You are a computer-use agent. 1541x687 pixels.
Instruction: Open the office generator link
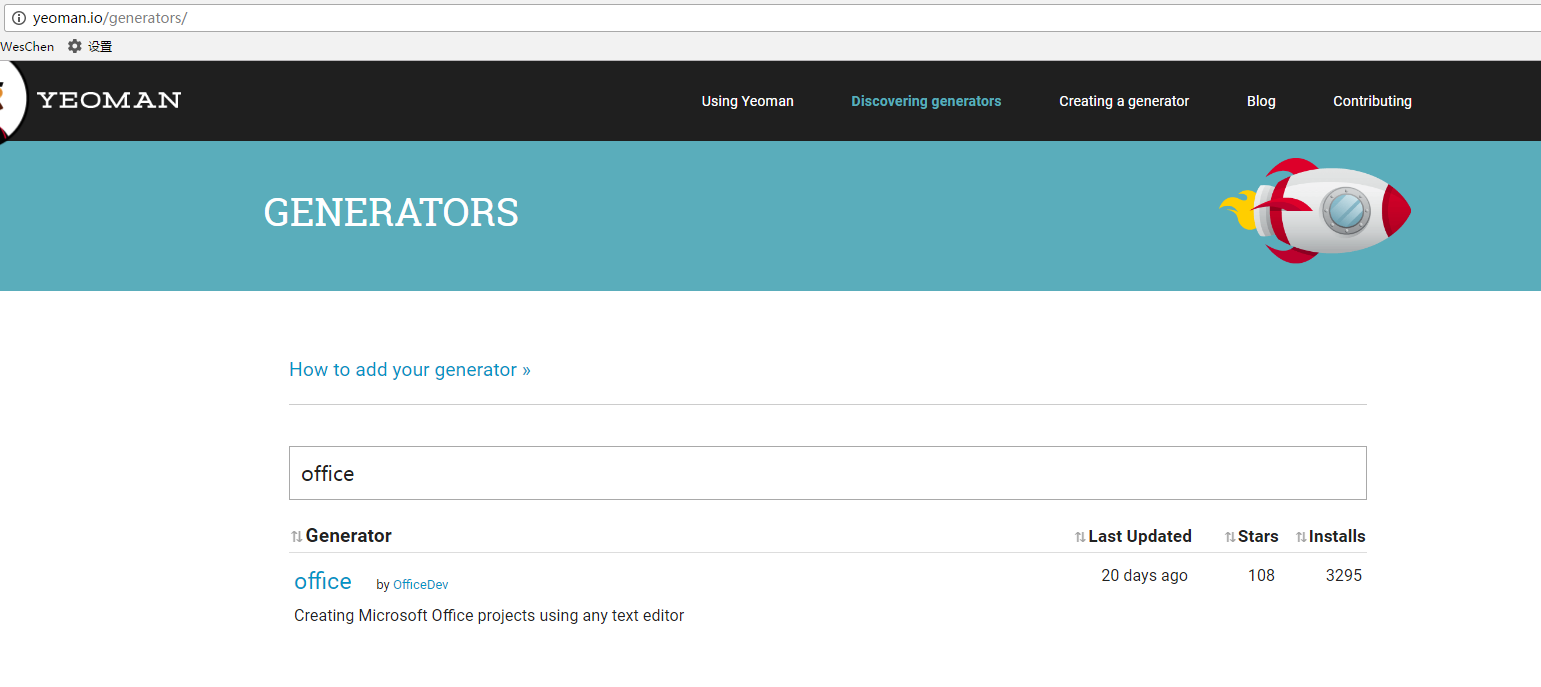323,581
